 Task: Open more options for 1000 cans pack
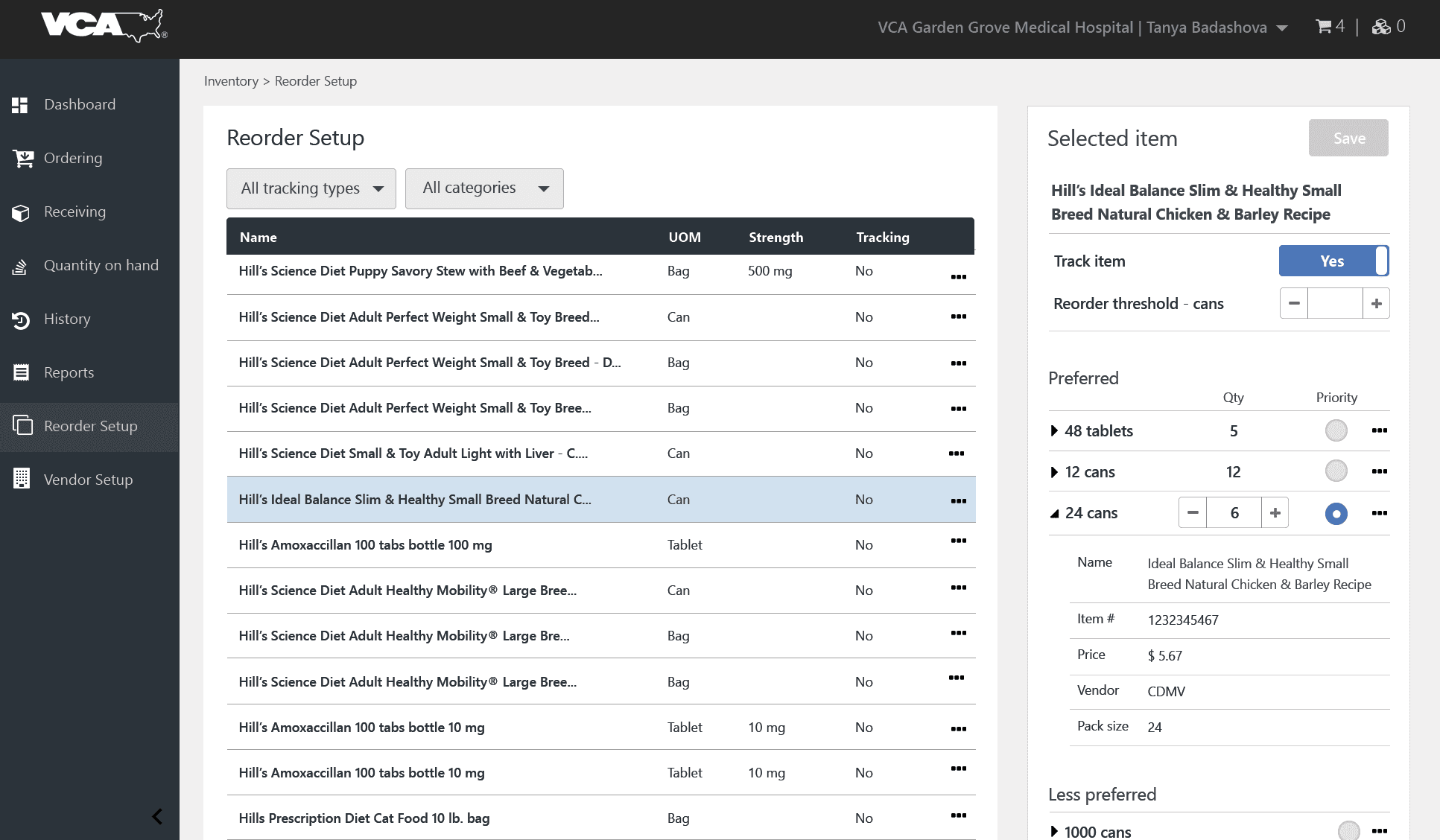1380,831
